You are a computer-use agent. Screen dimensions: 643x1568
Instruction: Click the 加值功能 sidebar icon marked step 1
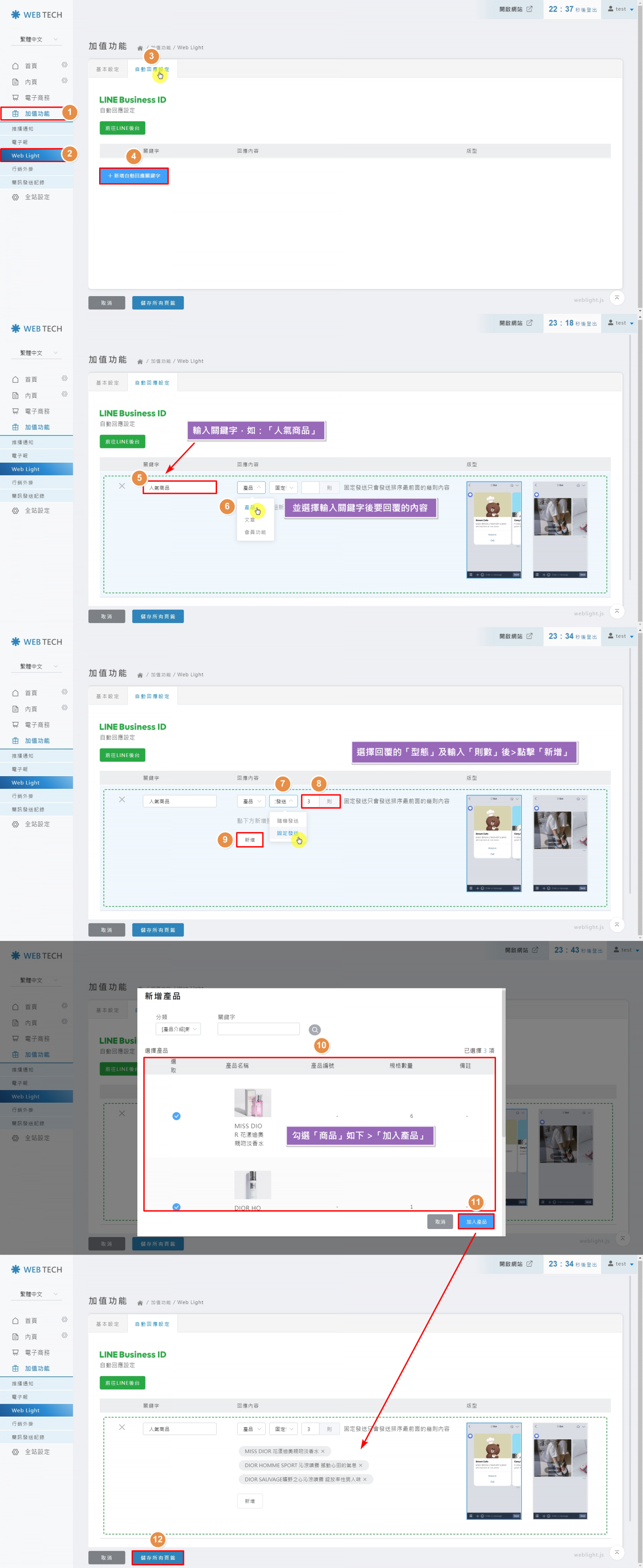pyautogui.click(x=16, y=114)
